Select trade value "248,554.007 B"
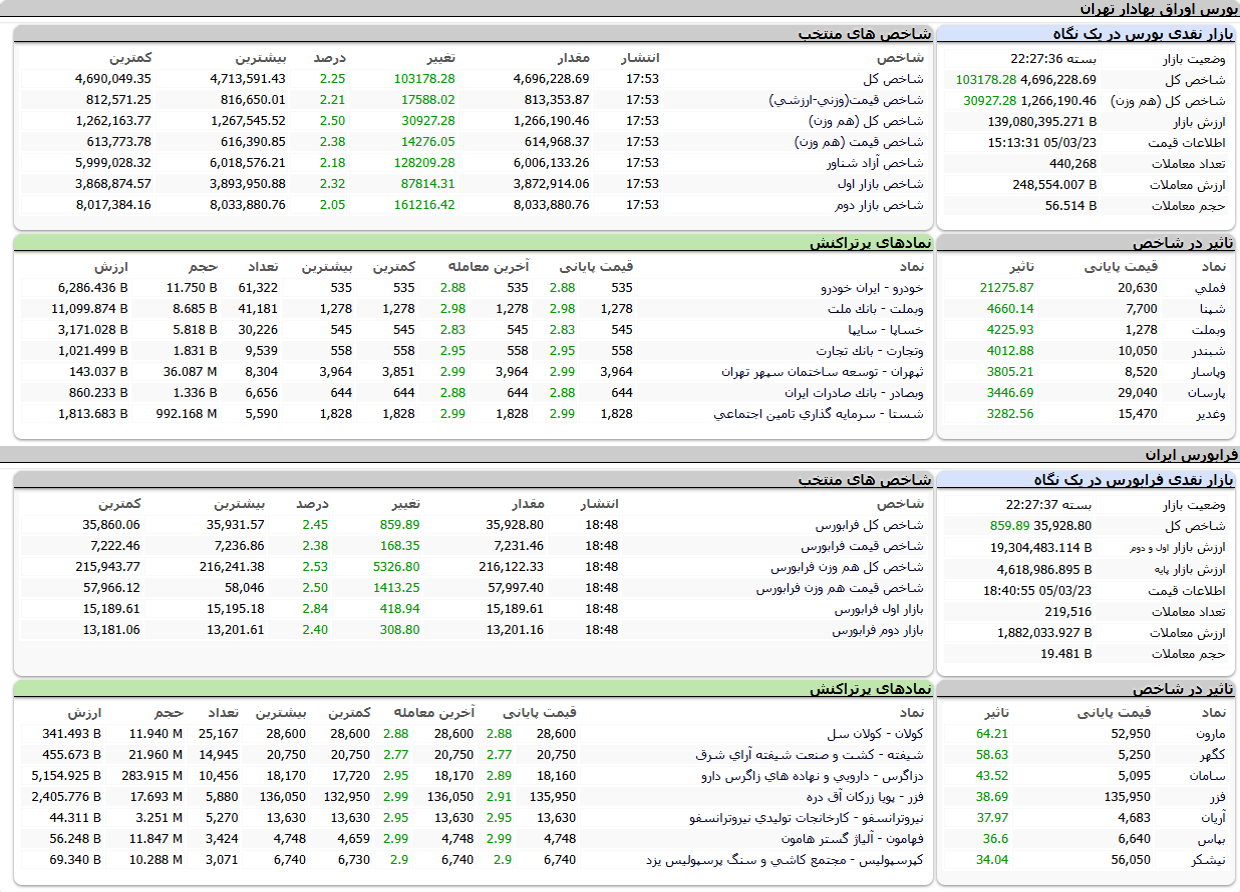 (1054, 185)
